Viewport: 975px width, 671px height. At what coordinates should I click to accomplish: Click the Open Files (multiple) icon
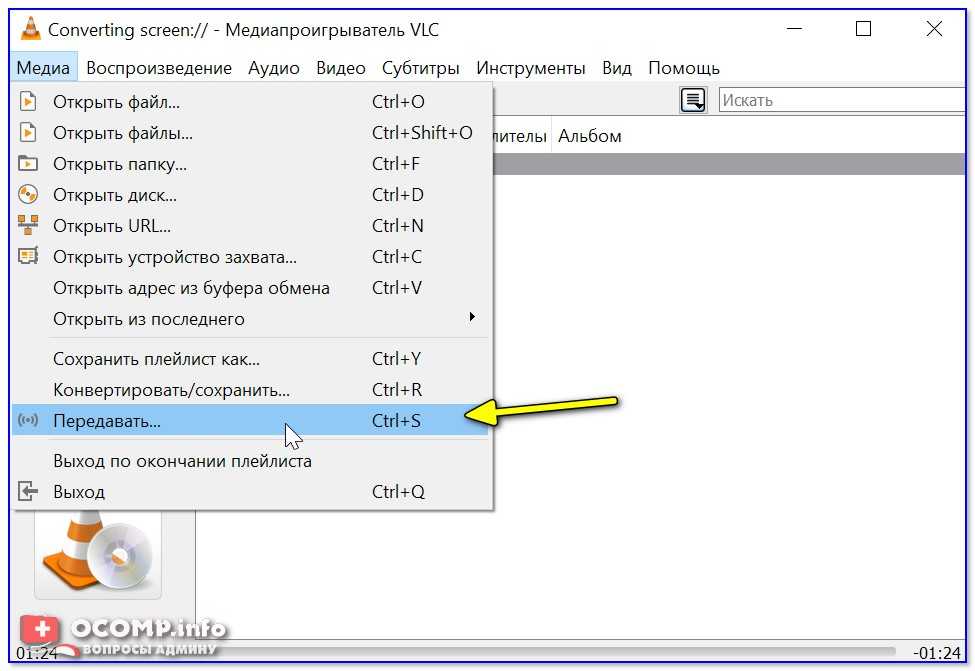click(x=28, y=133)
